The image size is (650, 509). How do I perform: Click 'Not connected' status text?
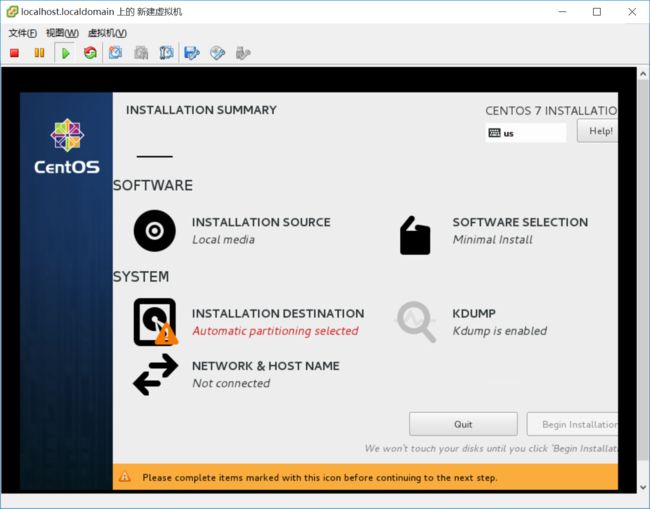231,383
